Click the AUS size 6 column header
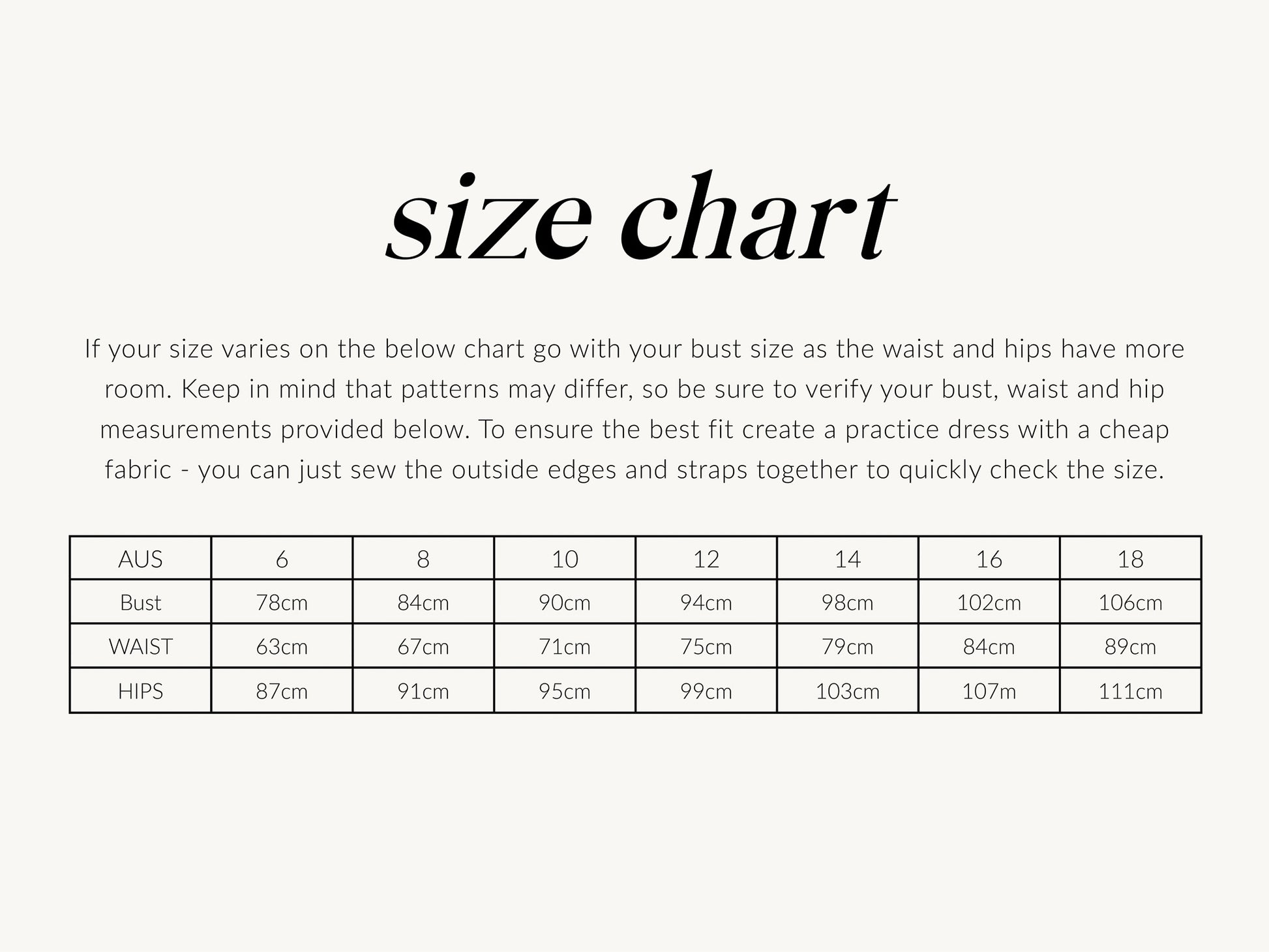The height and width of the screenshot is (952, 1269). click(282, 559)
